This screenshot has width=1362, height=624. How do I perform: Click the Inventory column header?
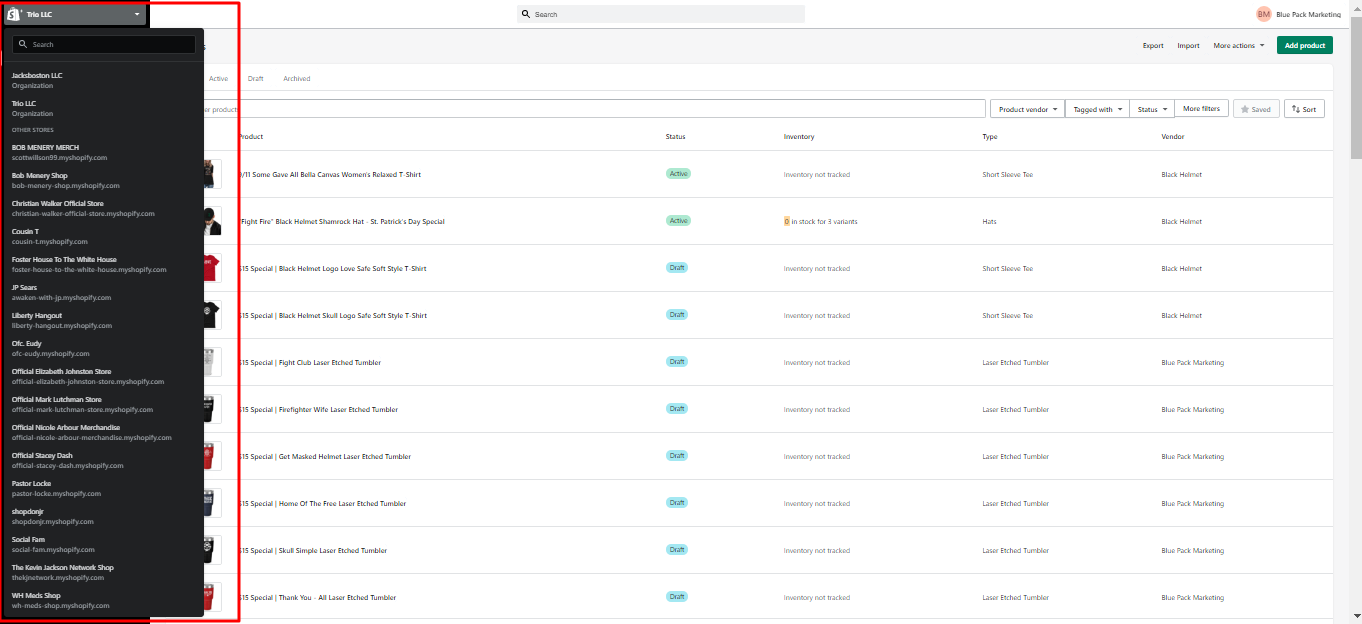click(799, 136)
